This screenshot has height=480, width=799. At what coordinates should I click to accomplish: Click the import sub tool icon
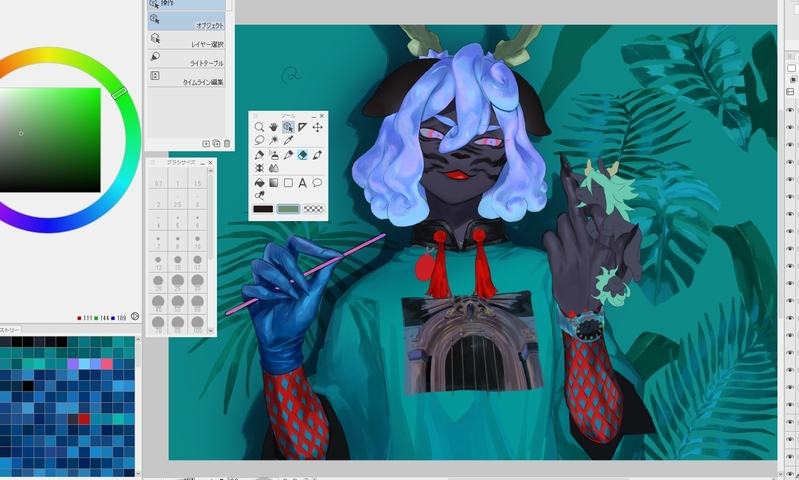point(206,144)
